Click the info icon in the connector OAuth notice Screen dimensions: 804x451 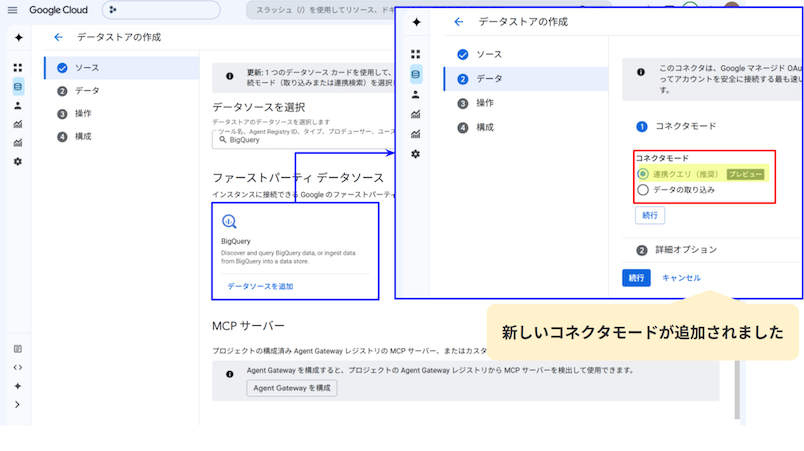pyautogui.click(x=641, y=72)
